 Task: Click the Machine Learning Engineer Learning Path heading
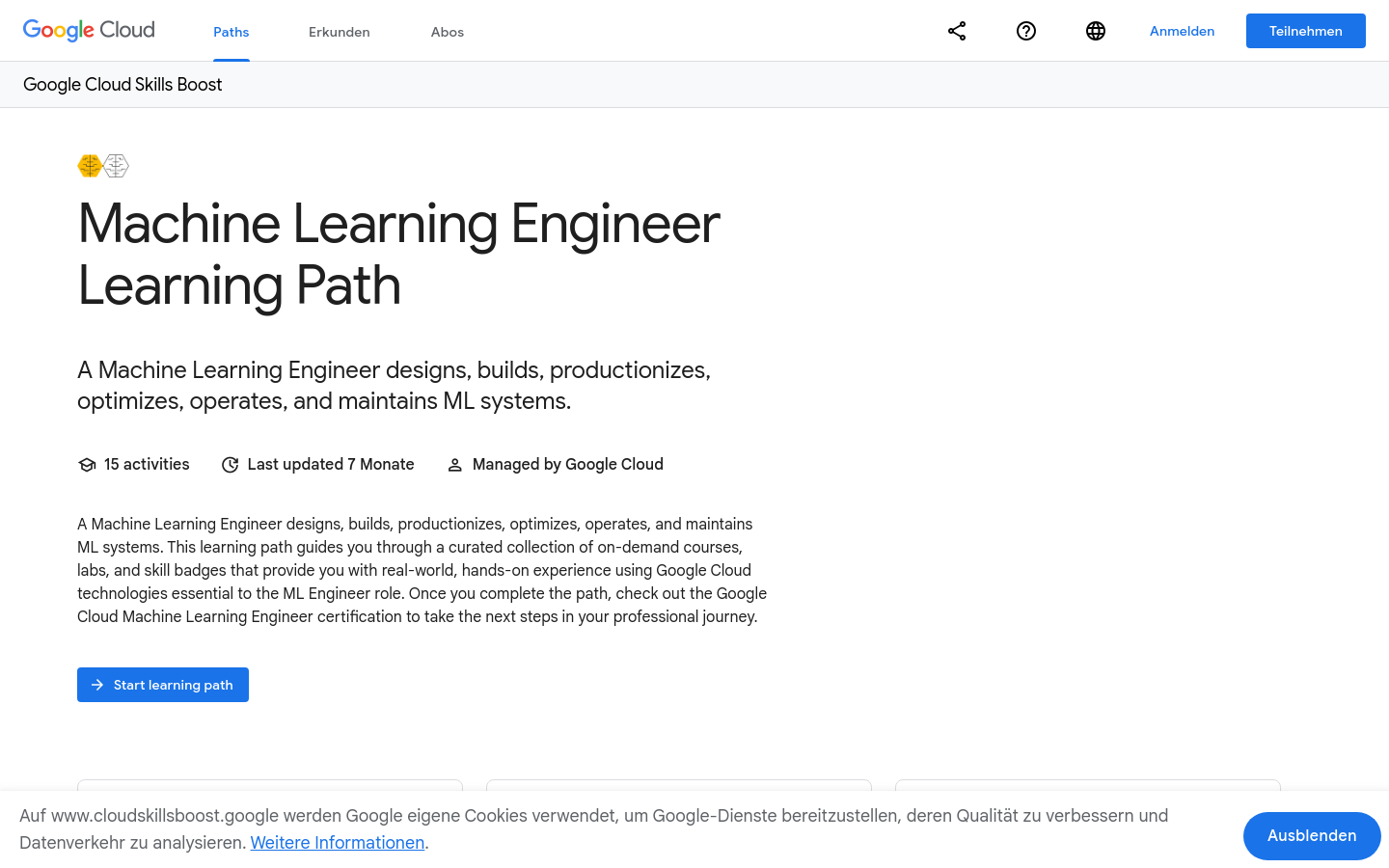[x=398, y=255]
